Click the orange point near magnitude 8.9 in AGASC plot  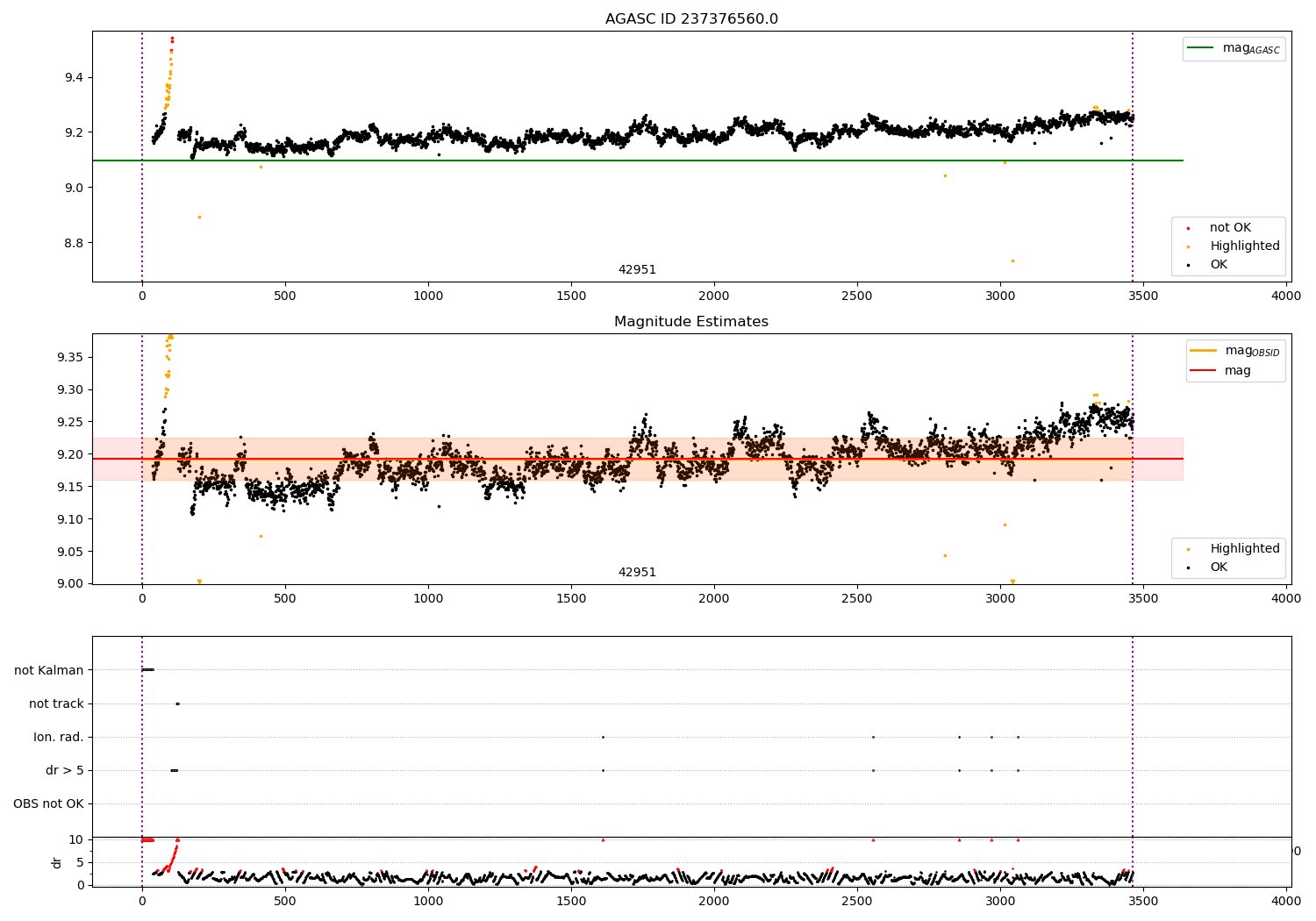point(199,217)
